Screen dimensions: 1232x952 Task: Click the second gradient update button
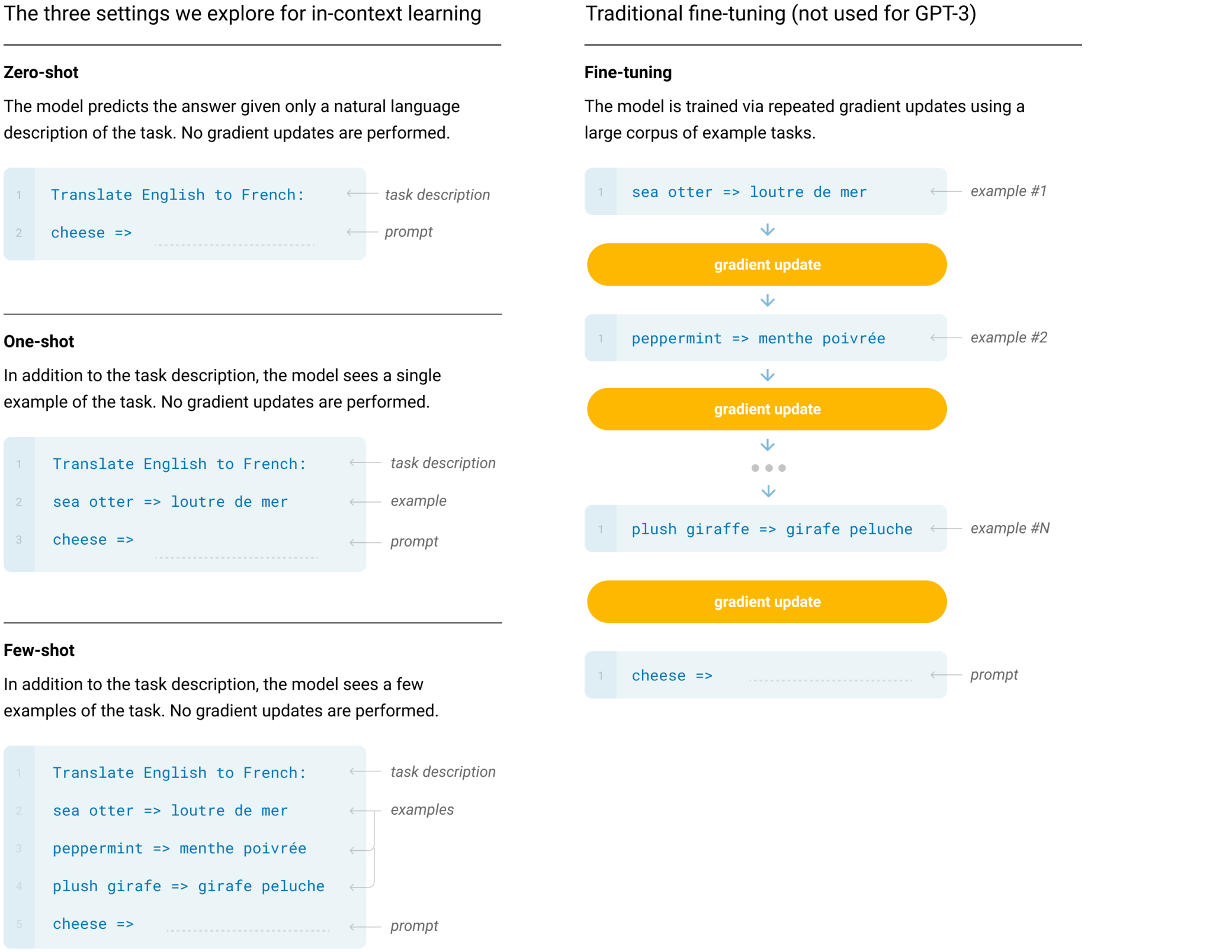click(x=766, y=409)
